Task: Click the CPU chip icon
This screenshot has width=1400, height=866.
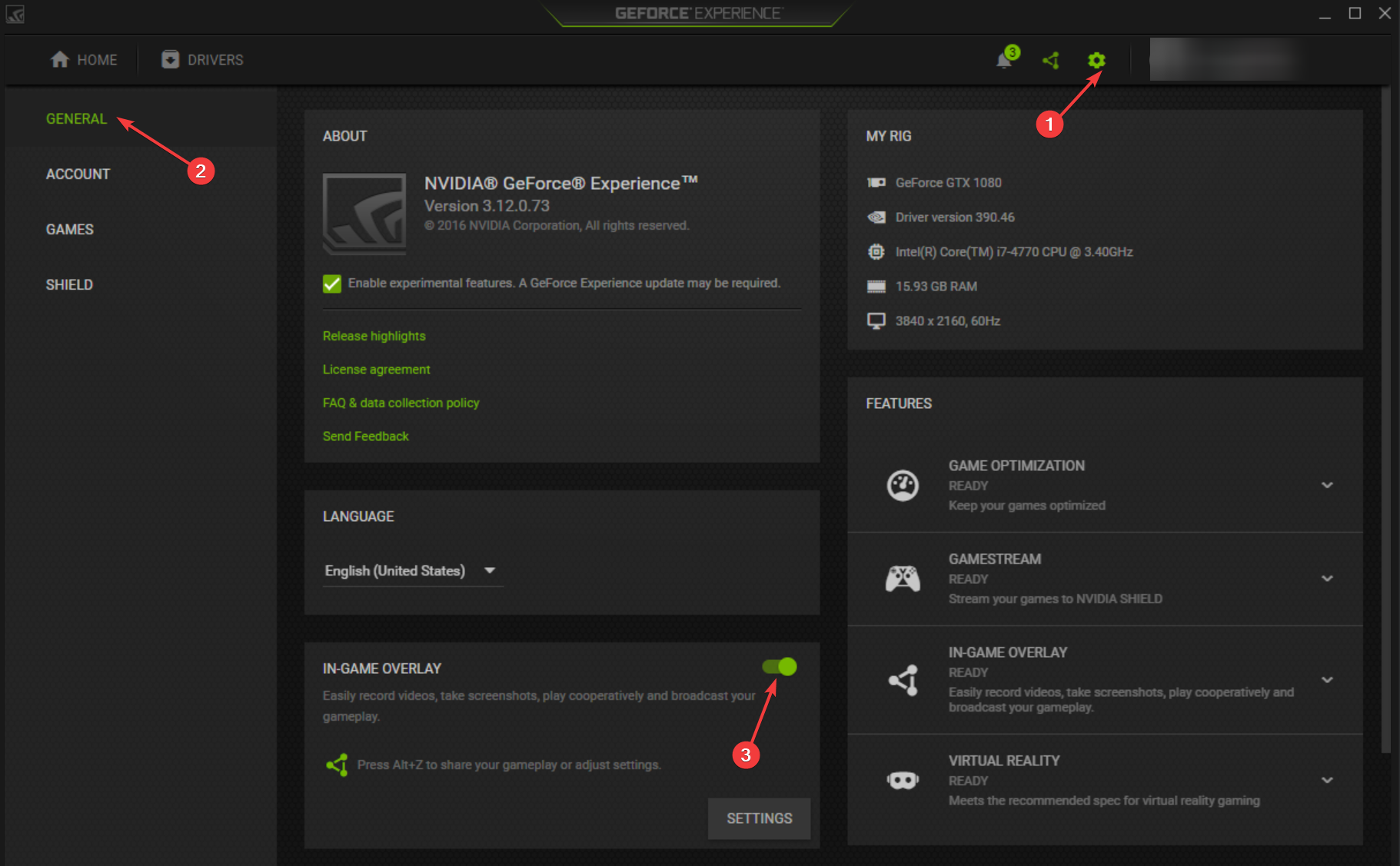Action: (x=876, y=252)
